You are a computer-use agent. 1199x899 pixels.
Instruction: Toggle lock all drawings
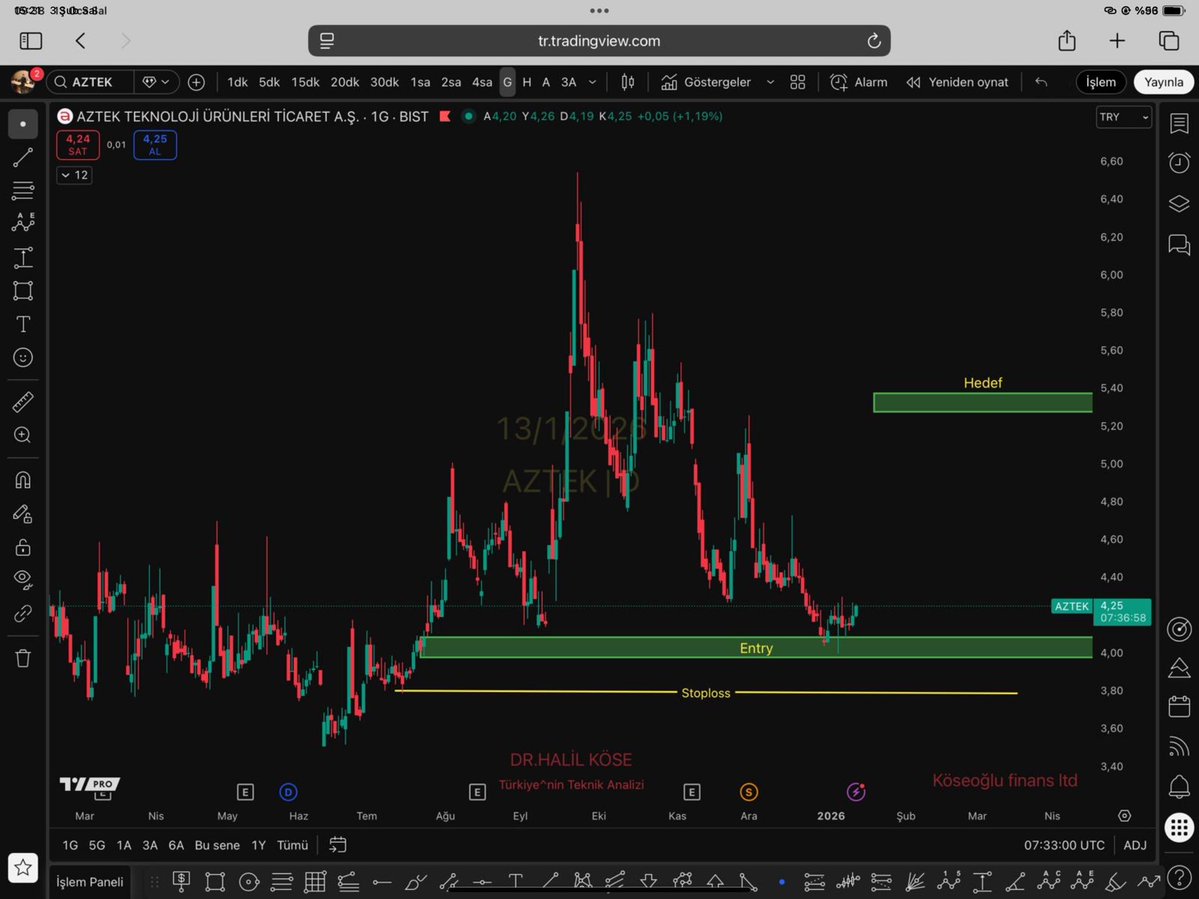(x=23, y=547)
